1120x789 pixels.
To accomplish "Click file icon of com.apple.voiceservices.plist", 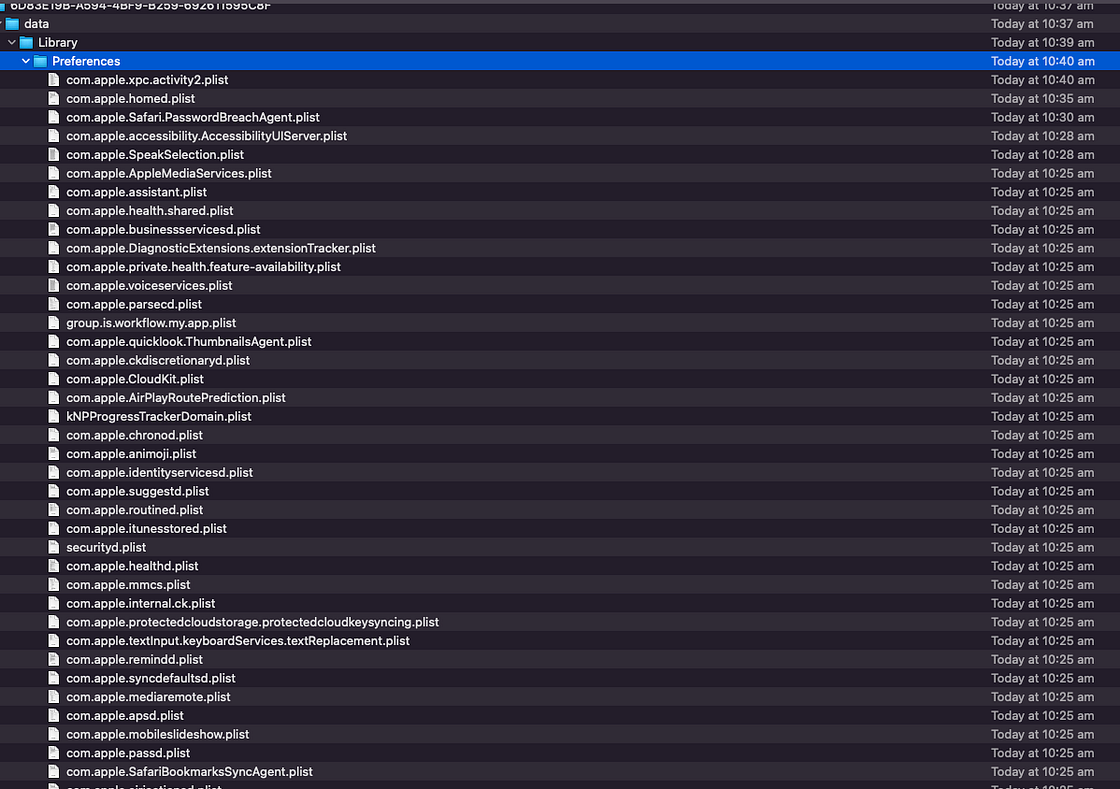I will click(x=54, y=286).
